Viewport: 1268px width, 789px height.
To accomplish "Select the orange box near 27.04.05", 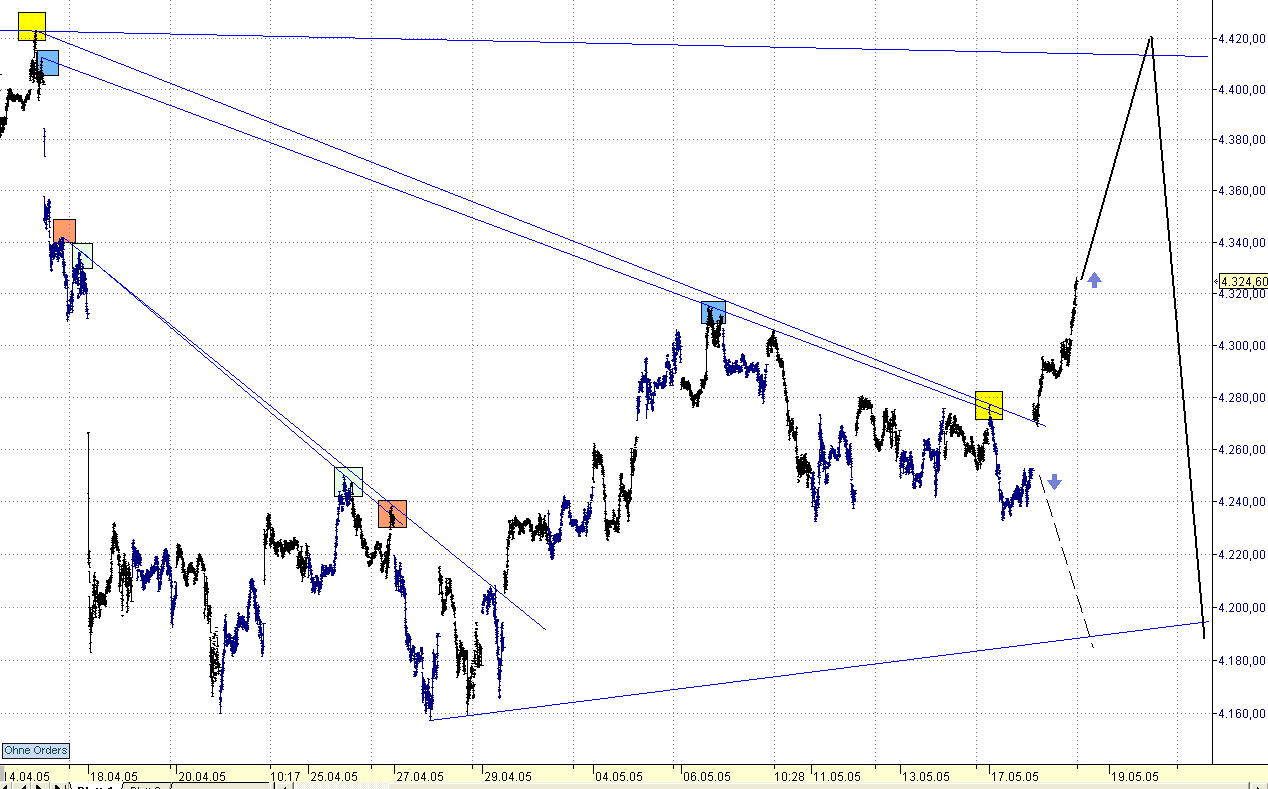I will (390, 513).
